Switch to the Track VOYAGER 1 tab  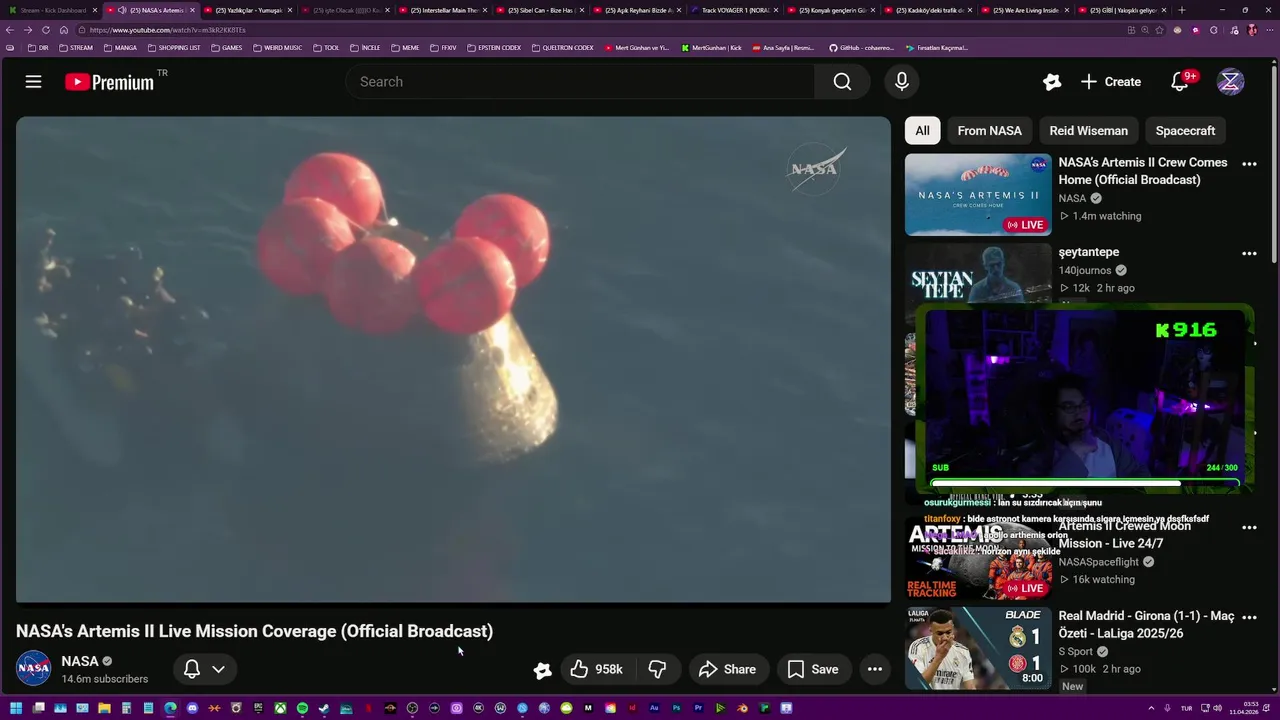click(x=735, y=10)
